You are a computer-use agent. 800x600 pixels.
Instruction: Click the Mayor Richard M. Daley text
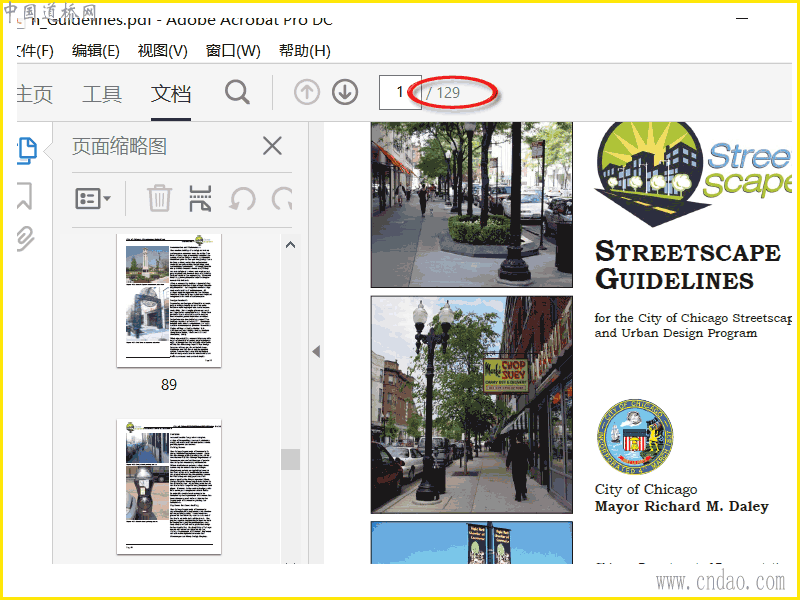(681, 507)
